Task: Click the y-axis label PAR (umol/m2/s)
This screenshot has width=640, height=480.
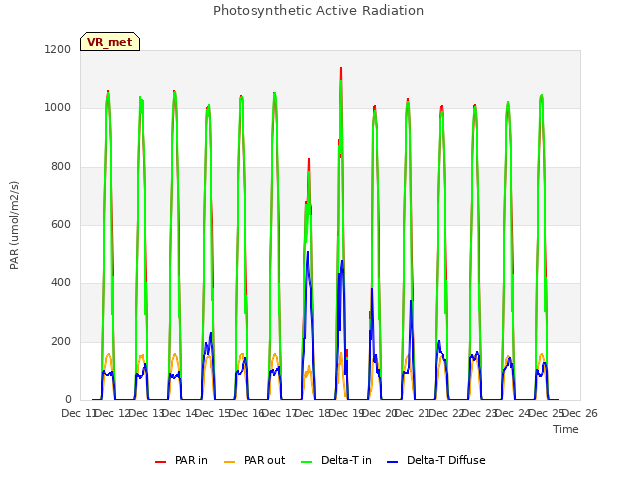Action: (14, 225)
